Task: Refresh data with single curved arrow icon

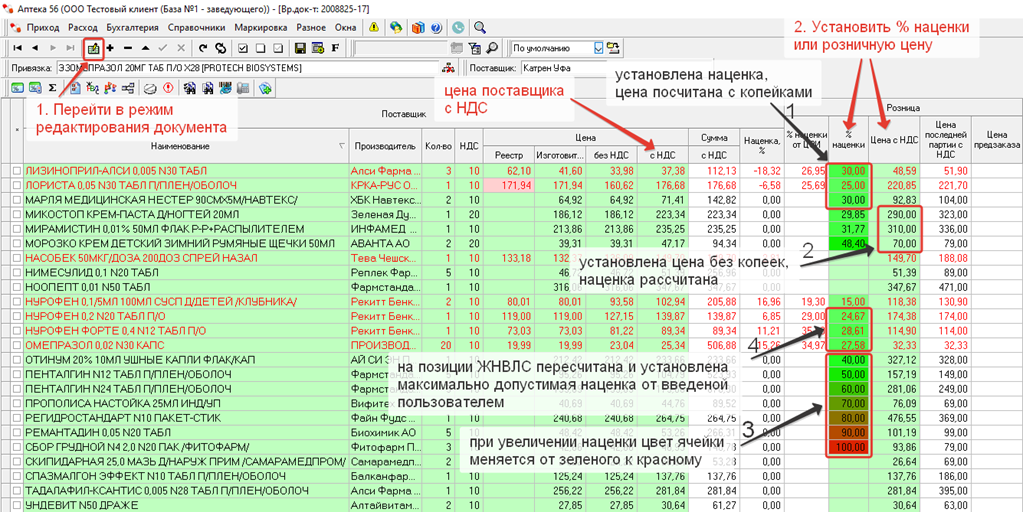Action: pos(203,48)
